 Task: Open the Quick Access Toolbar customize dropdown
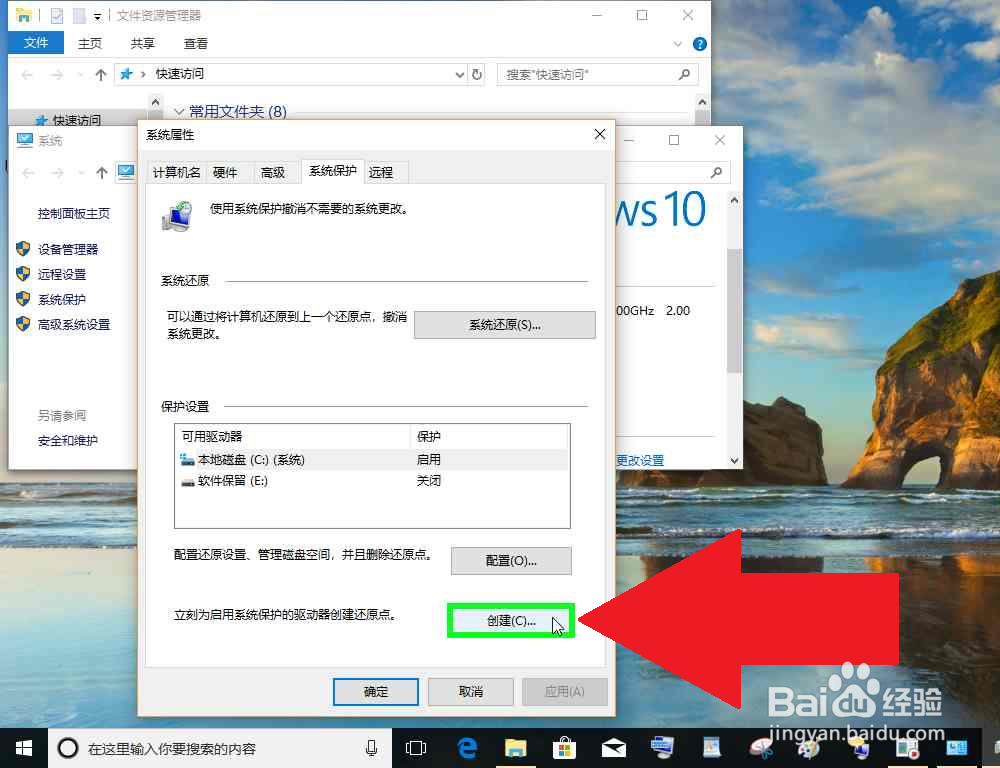(x=95, y=15)
